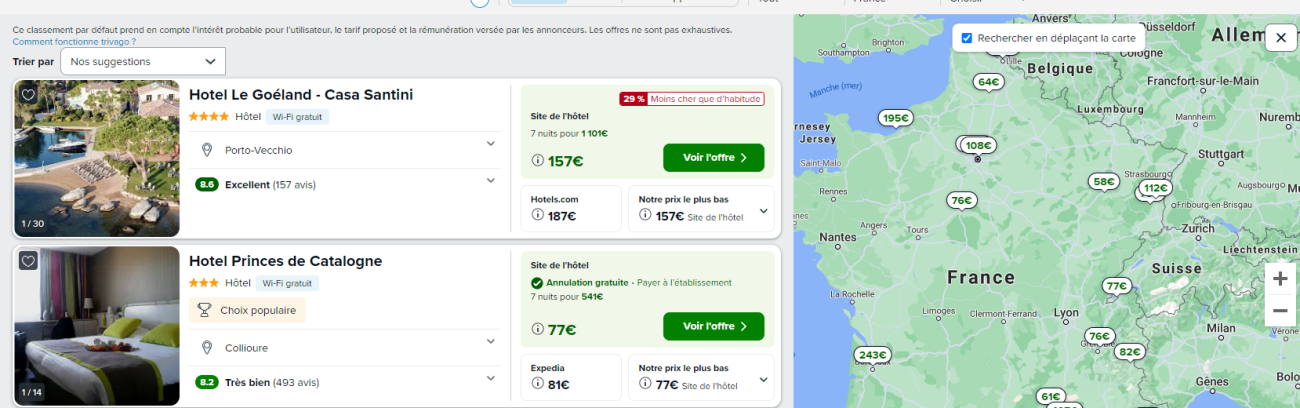Click "Voir l'offre" for Hotel Le Goéland

713,158
